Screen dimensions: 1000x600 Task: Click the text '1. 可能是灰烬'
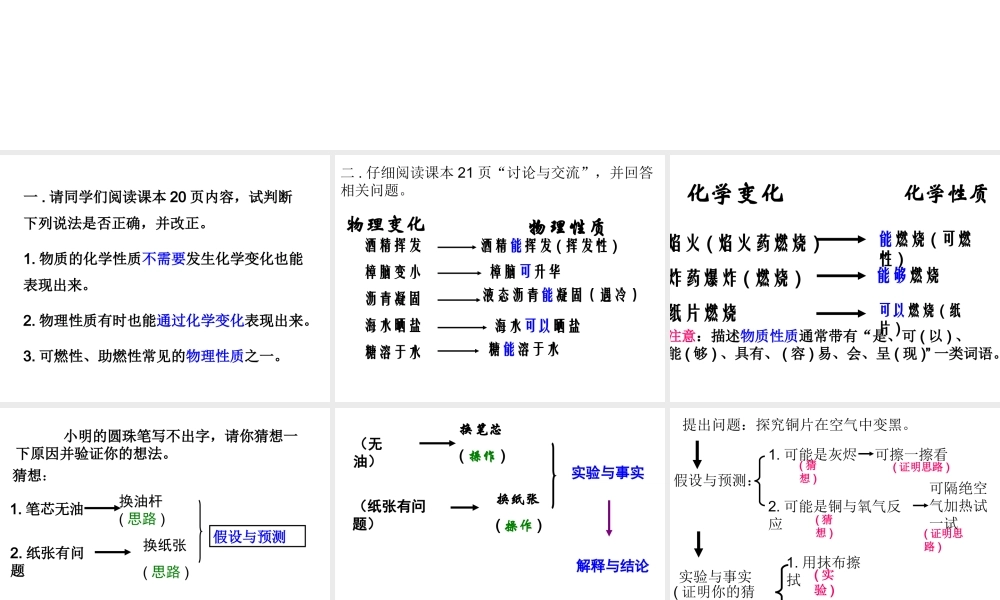812,454
